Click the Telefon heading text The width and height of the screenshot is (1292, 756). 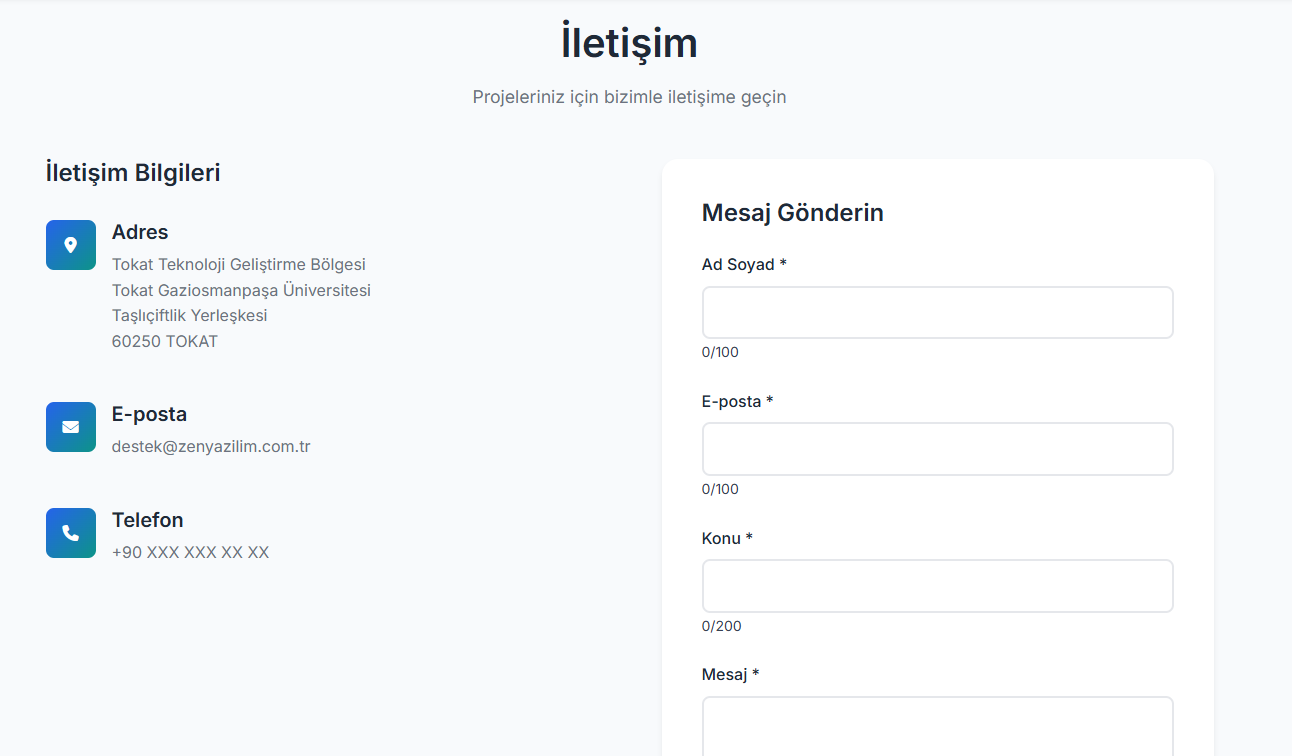click(x=148, y=521)
